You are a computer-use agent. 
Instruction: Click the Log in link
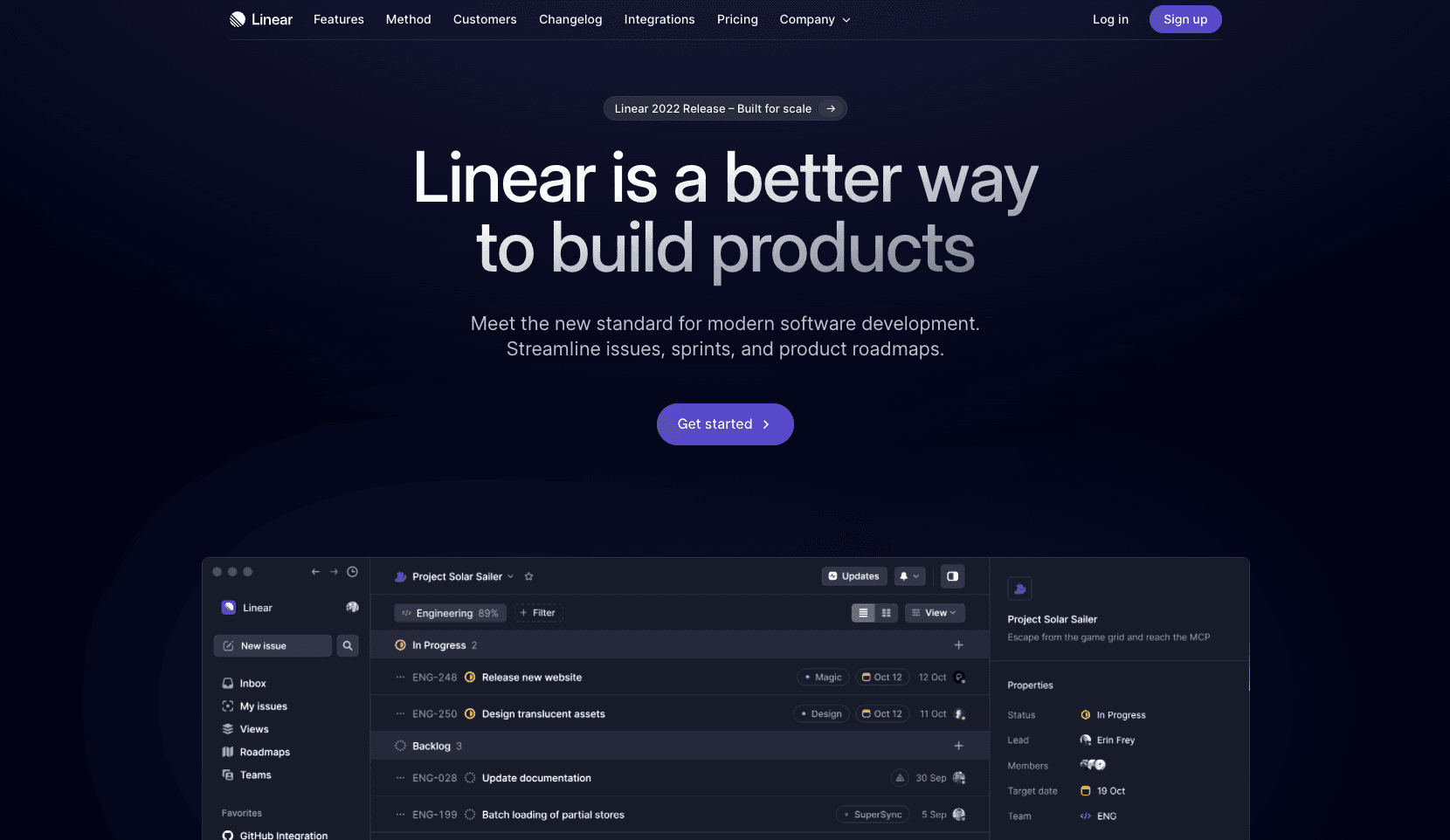click(1110, 19)
